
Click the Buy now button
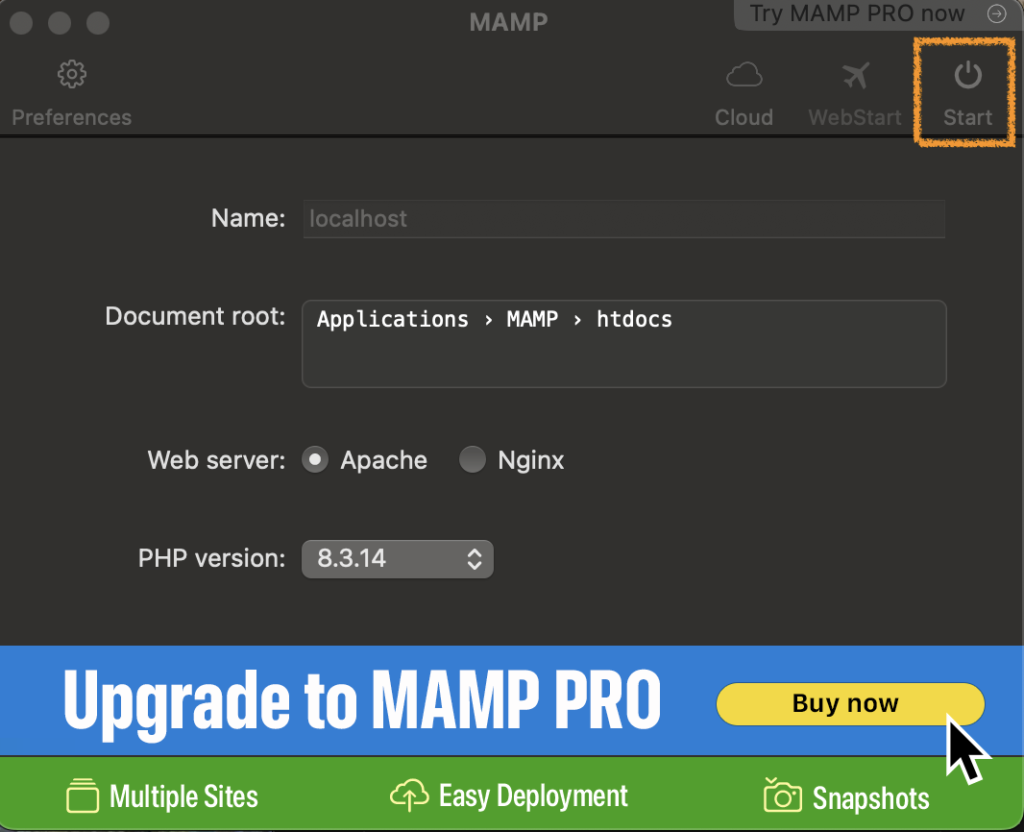pyautogui.click(x=850, y=704)
